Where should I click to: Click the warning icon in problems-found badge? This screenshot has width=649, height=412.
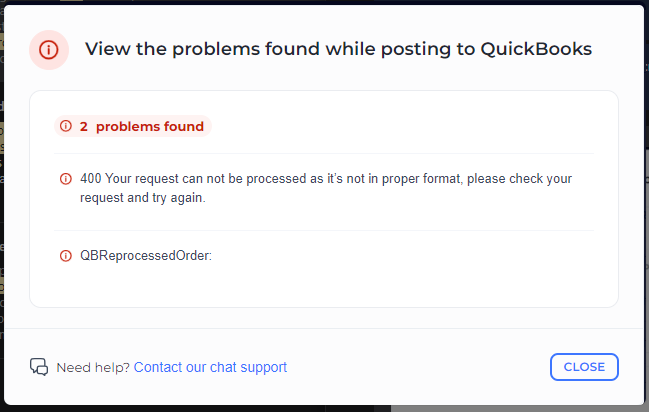[66, 127]
